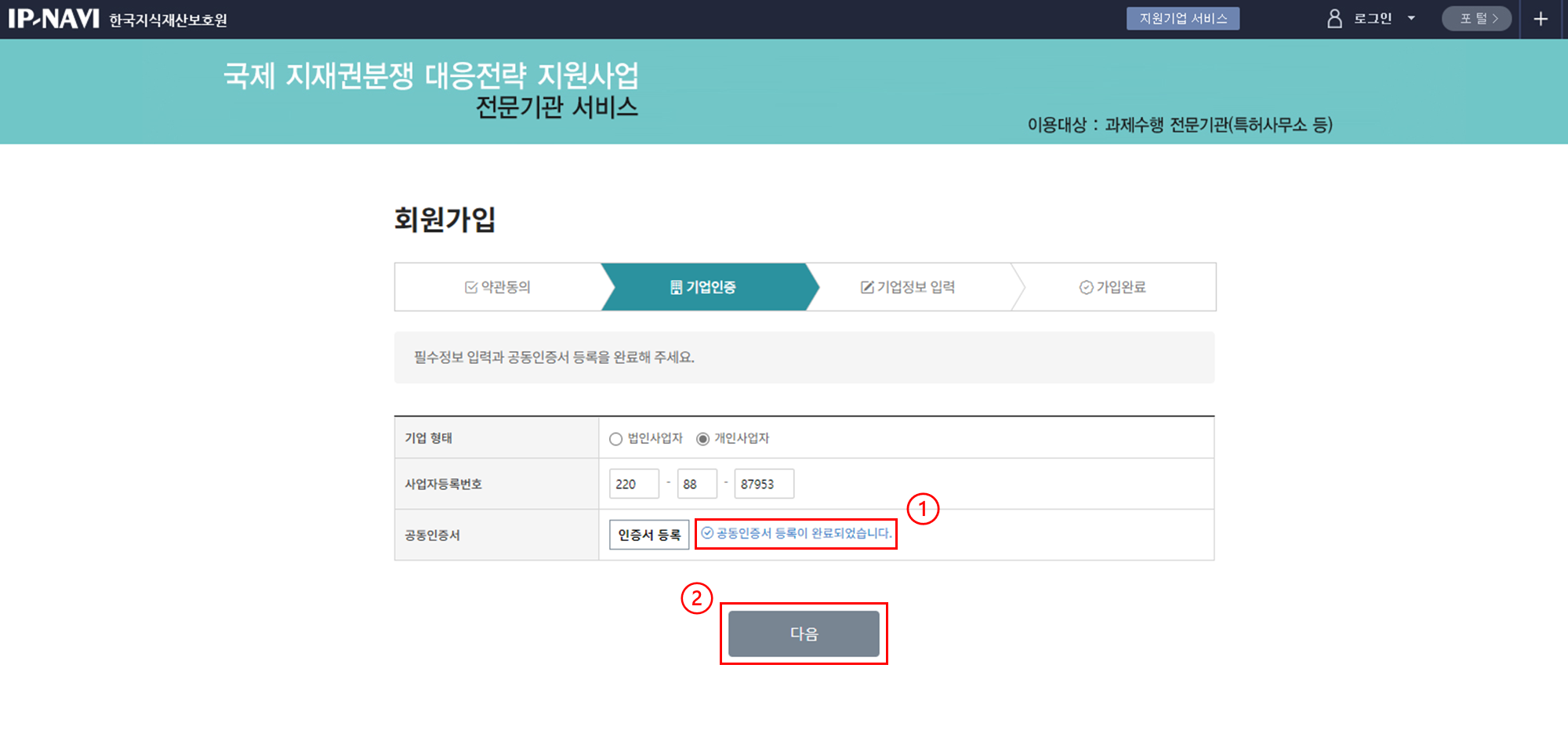
Task: Select the 법인사업자 radio button
Action: (x=615, y=439)
